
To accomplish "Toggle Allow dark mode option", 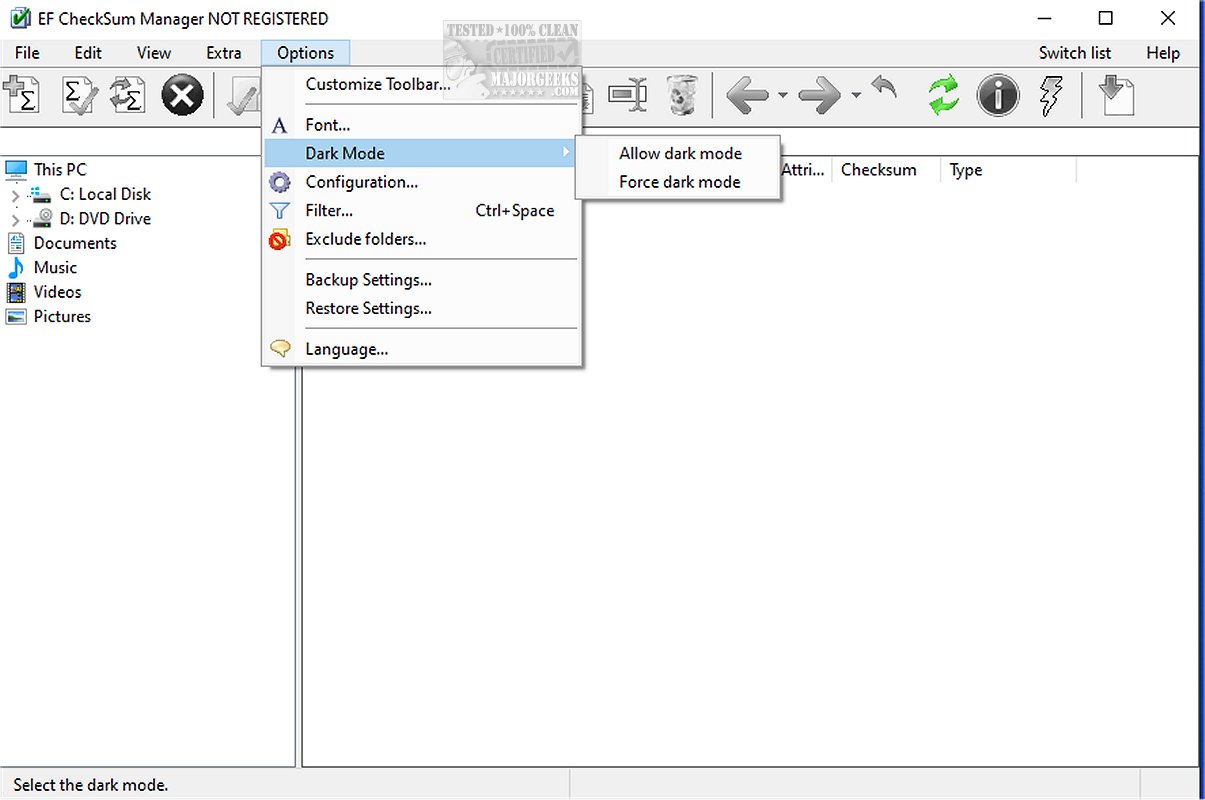I will coord(678,153).
